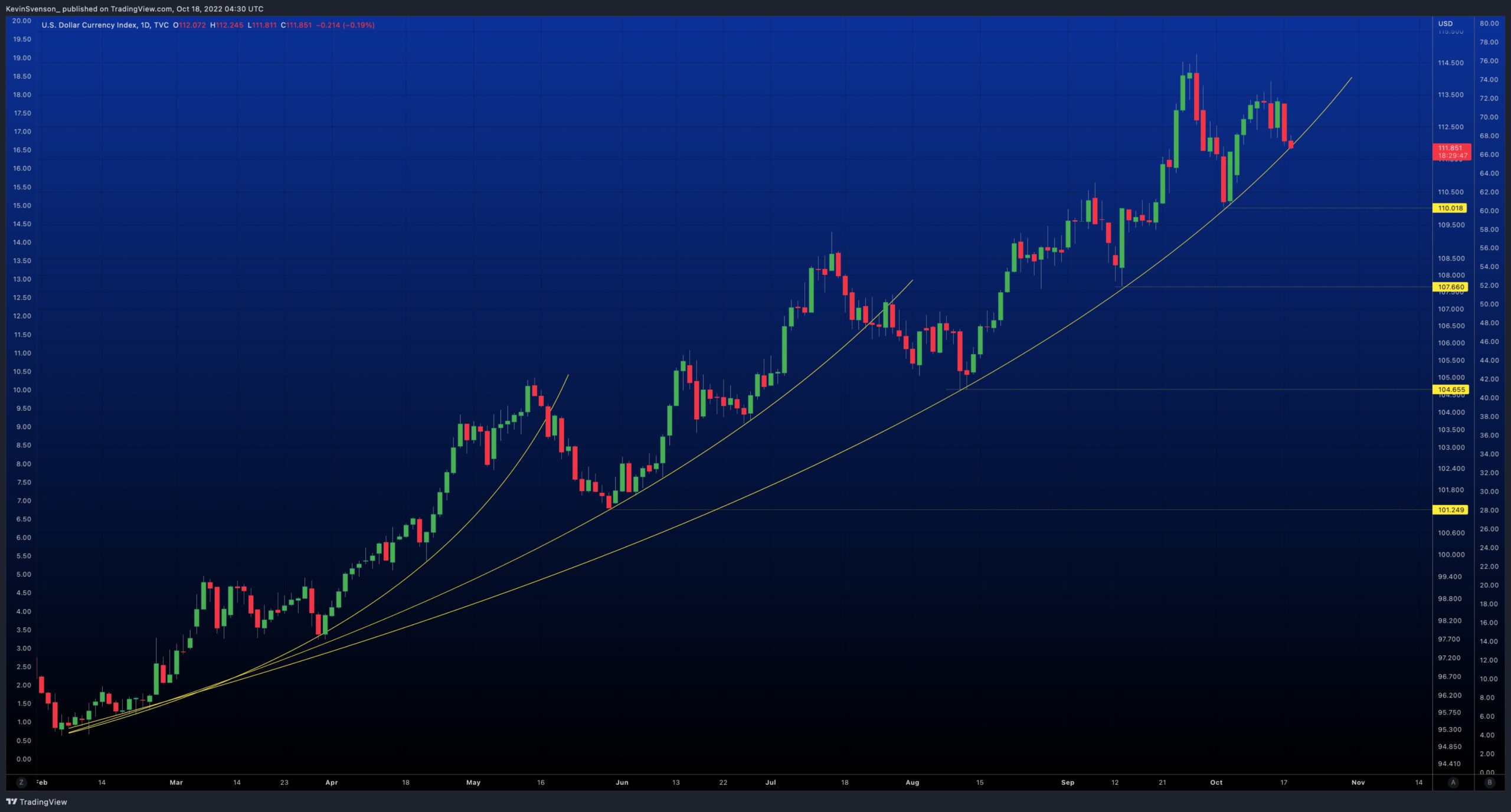Viewport: 1511px width, 812px height.
Task: Click the Aug label on time axis
Action: tap(913, 782)
